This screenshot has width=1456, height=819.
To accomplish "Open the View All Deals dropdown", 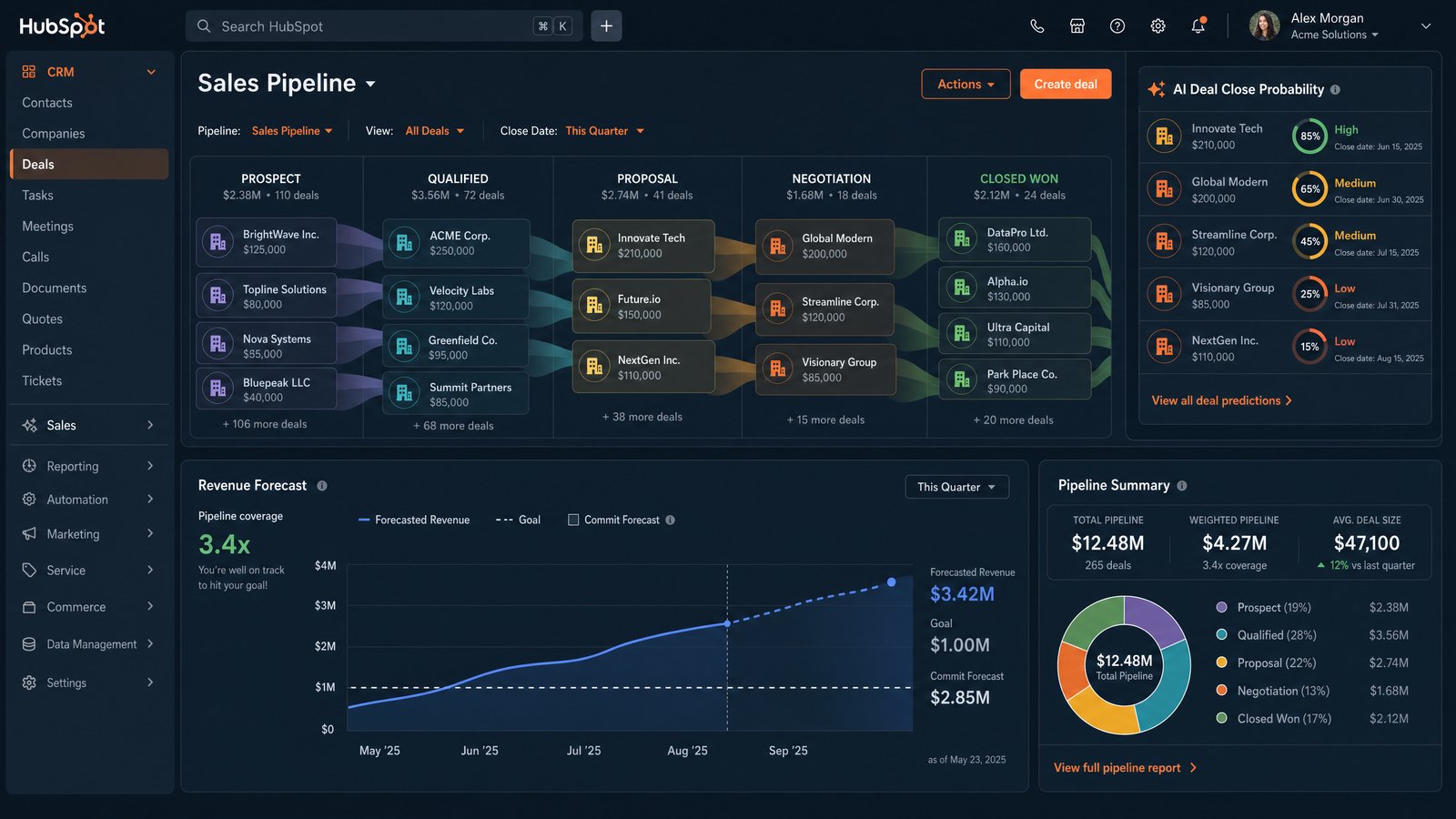I will click(435, 131).
